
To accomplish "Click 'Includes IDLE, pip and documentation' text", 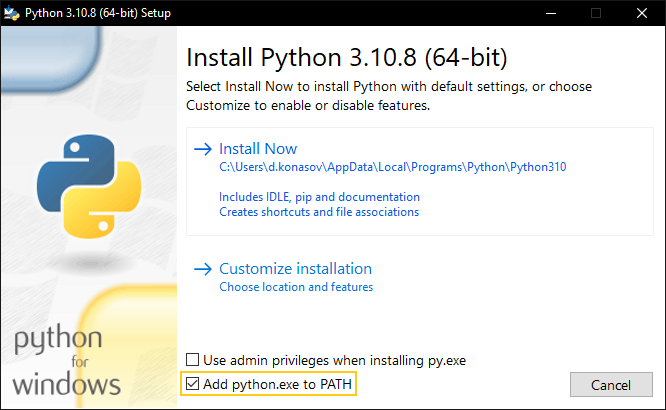I will click(x=319, y=197).
